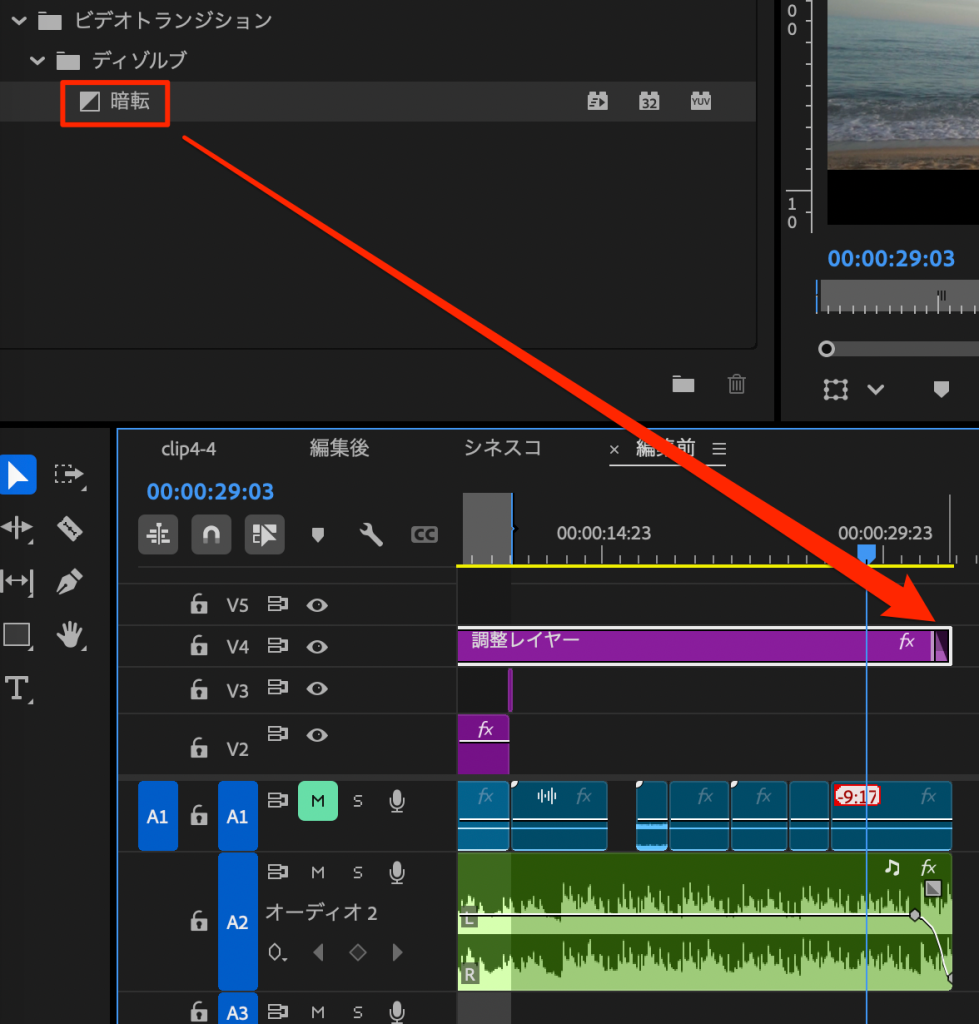The width and height of the screenshot is (979, 1024).
Task: Click the delete trash icon in effects panel
Action: [736, 384]
